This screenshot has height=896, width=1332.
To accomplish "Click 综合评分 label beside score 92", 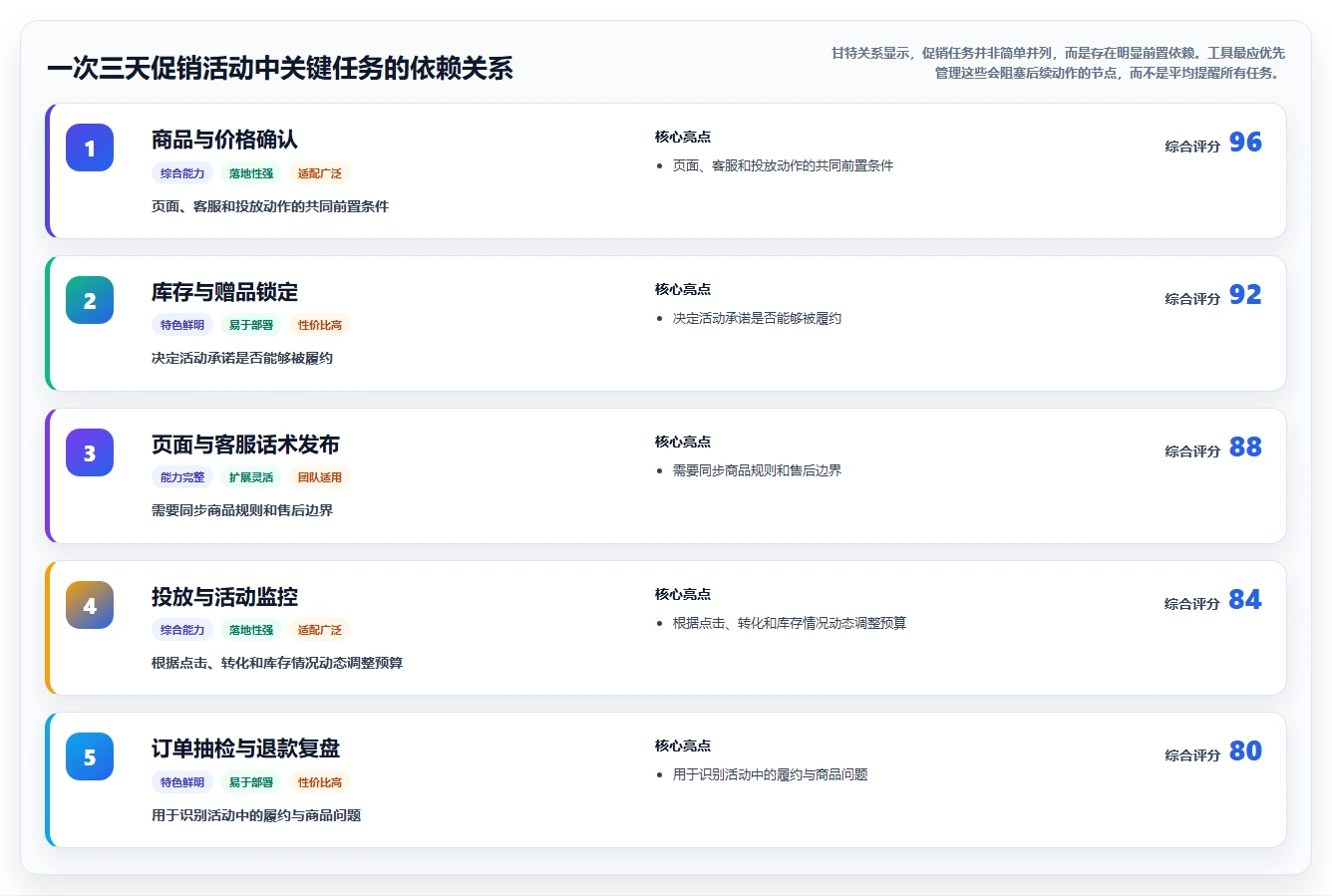I will tap(1192, 299).
